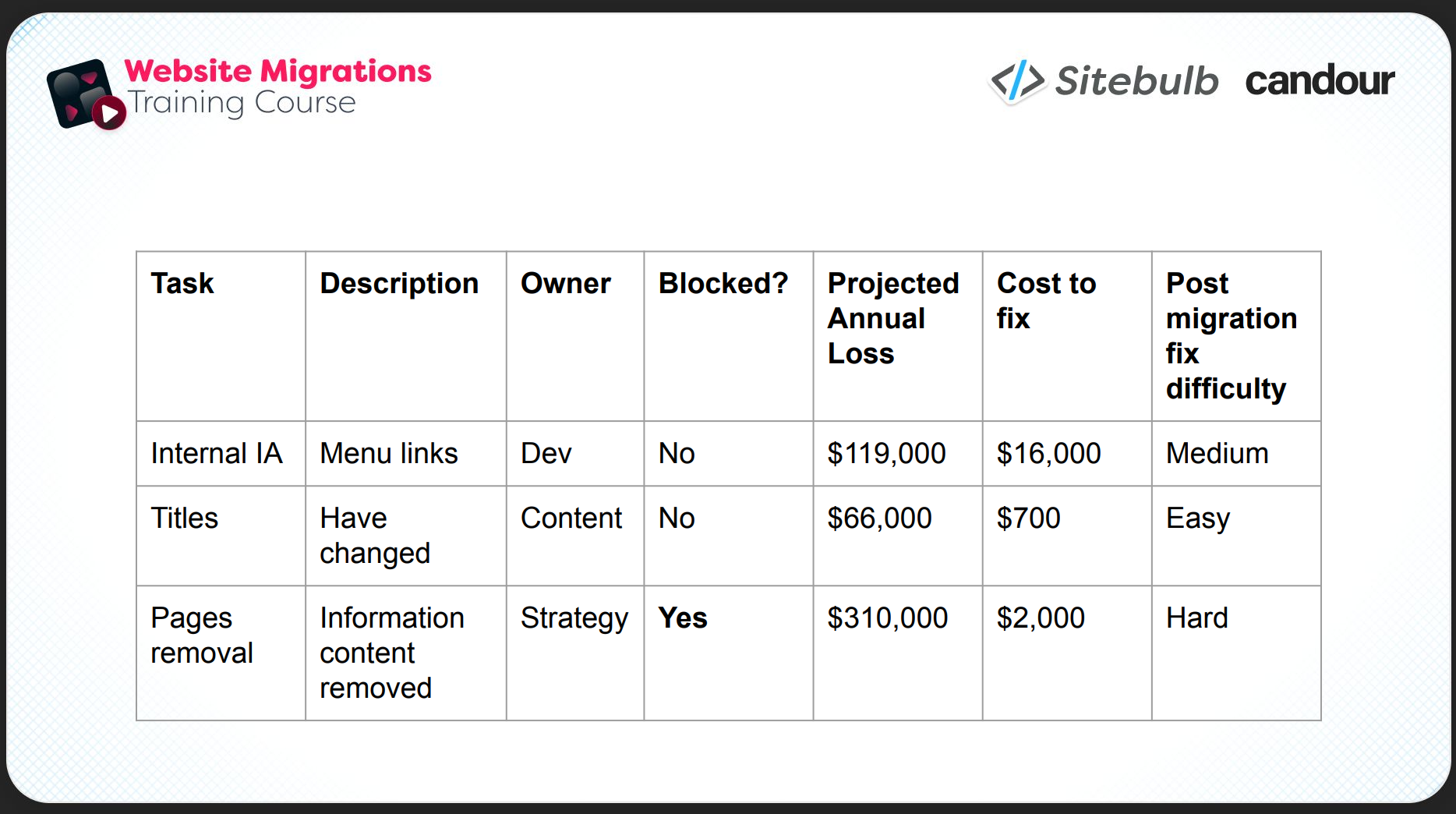This screenshot has width=1456, height=814.
Task: Click the Internal IA task cell
Action: coord(217,454)
